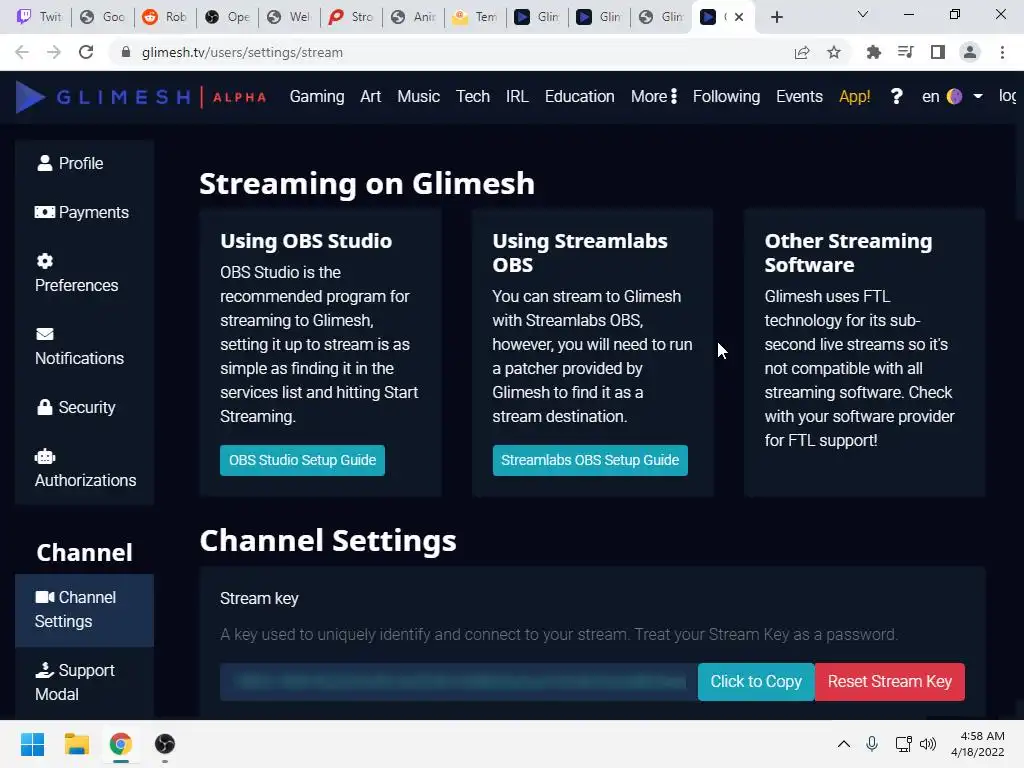Viewport: 1024px width, 768px height.
Task: Expand the More categories menu
Action: click(x=654, y=97)
